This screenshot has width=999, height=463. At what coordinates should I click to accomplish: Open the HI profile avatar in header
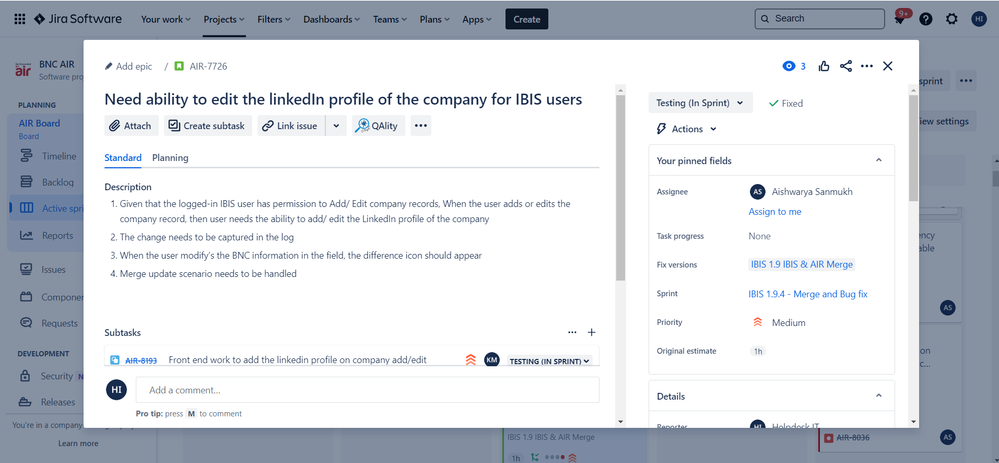pos(979,19)
